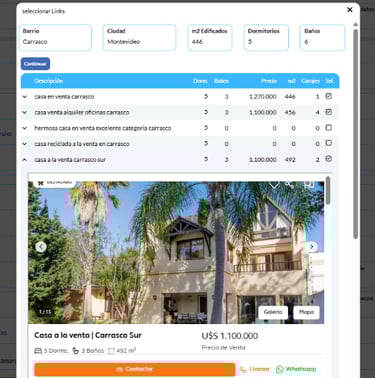Edit the m2 Edificados field
This screenshot has width=375, height=378.
[210, 37]
